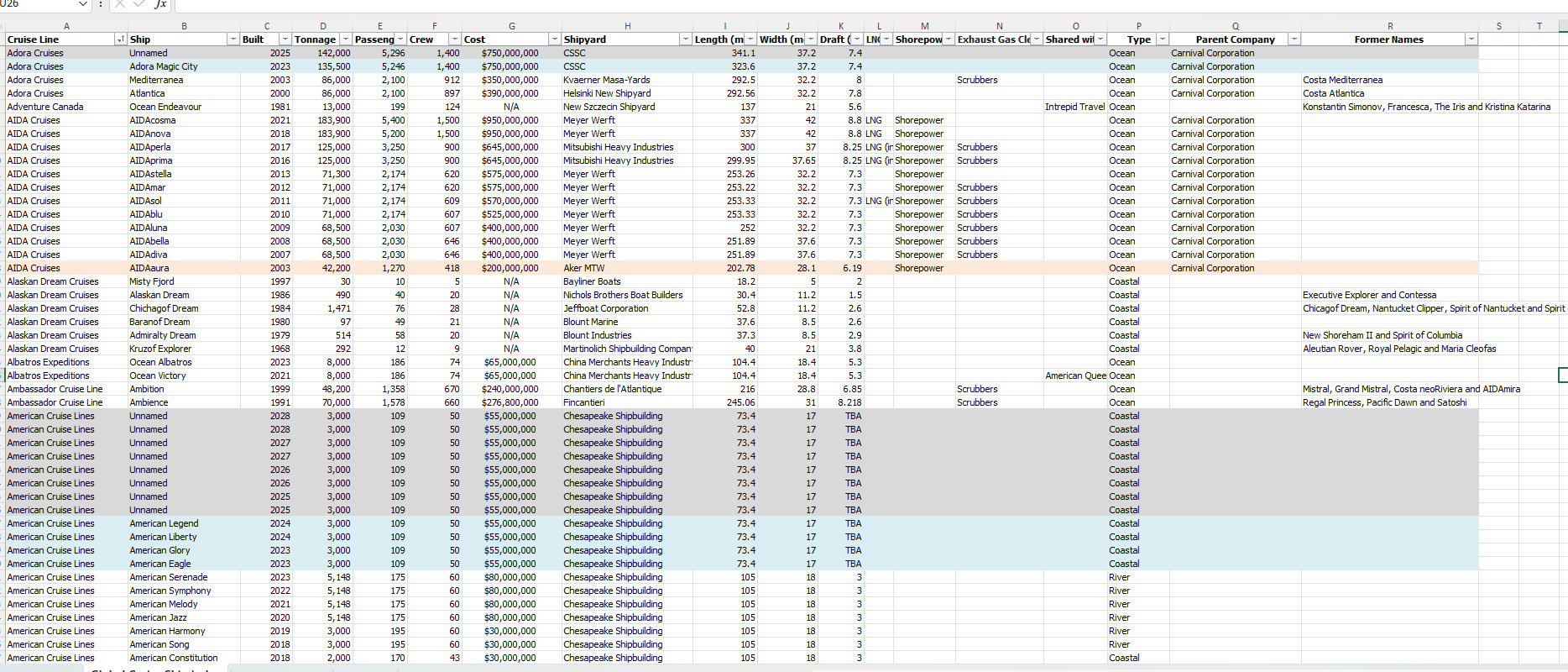Open the Exhaust Gas Cleaning filter dropdown
The height and width of the screenshot is (672, 1568).
coord(1037,39)
